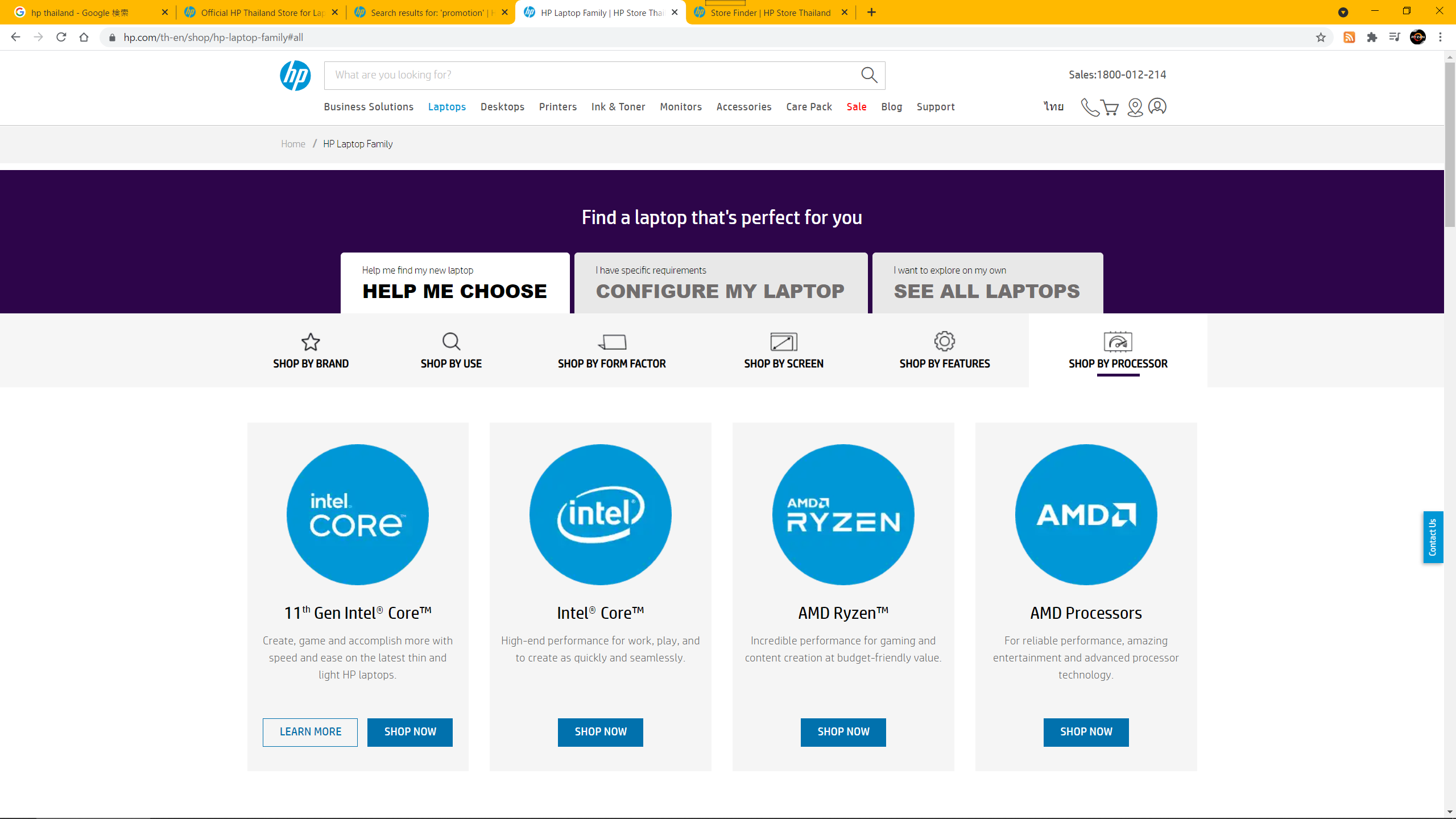Viewport: 1456px width, 819px height.
Task: Open the Blog link in navigation
Action: (x=892, y=107)
